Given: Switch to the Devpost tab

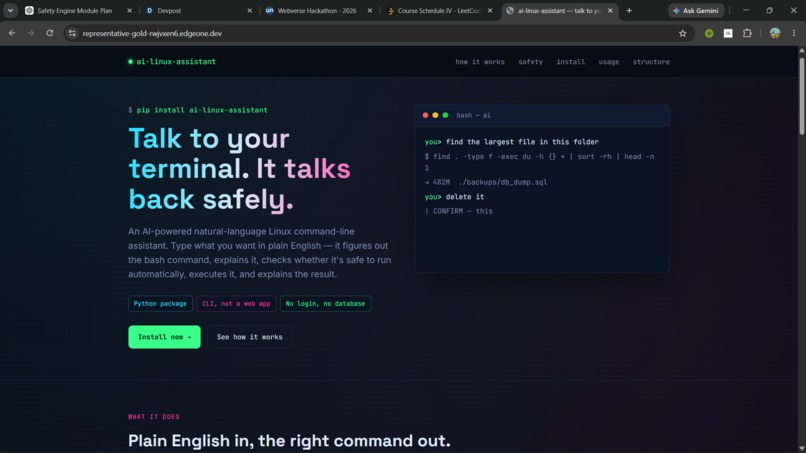Looking at the screenshot, I should click(x=195, y=10).
